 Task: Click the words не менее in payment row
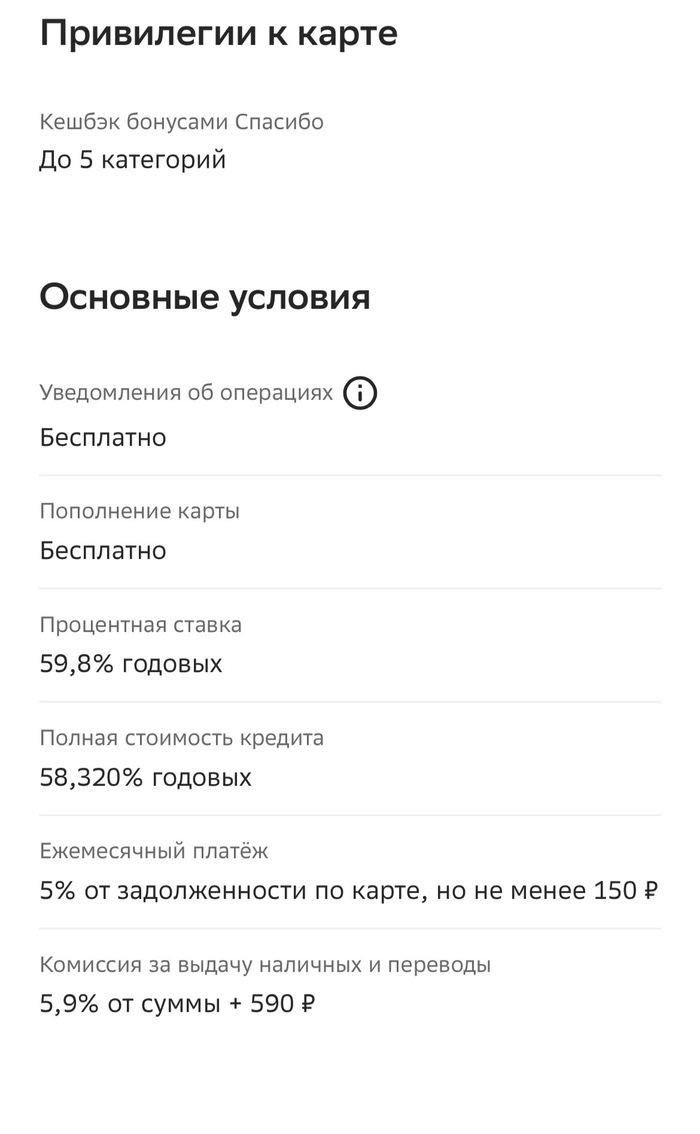point(540,891)
